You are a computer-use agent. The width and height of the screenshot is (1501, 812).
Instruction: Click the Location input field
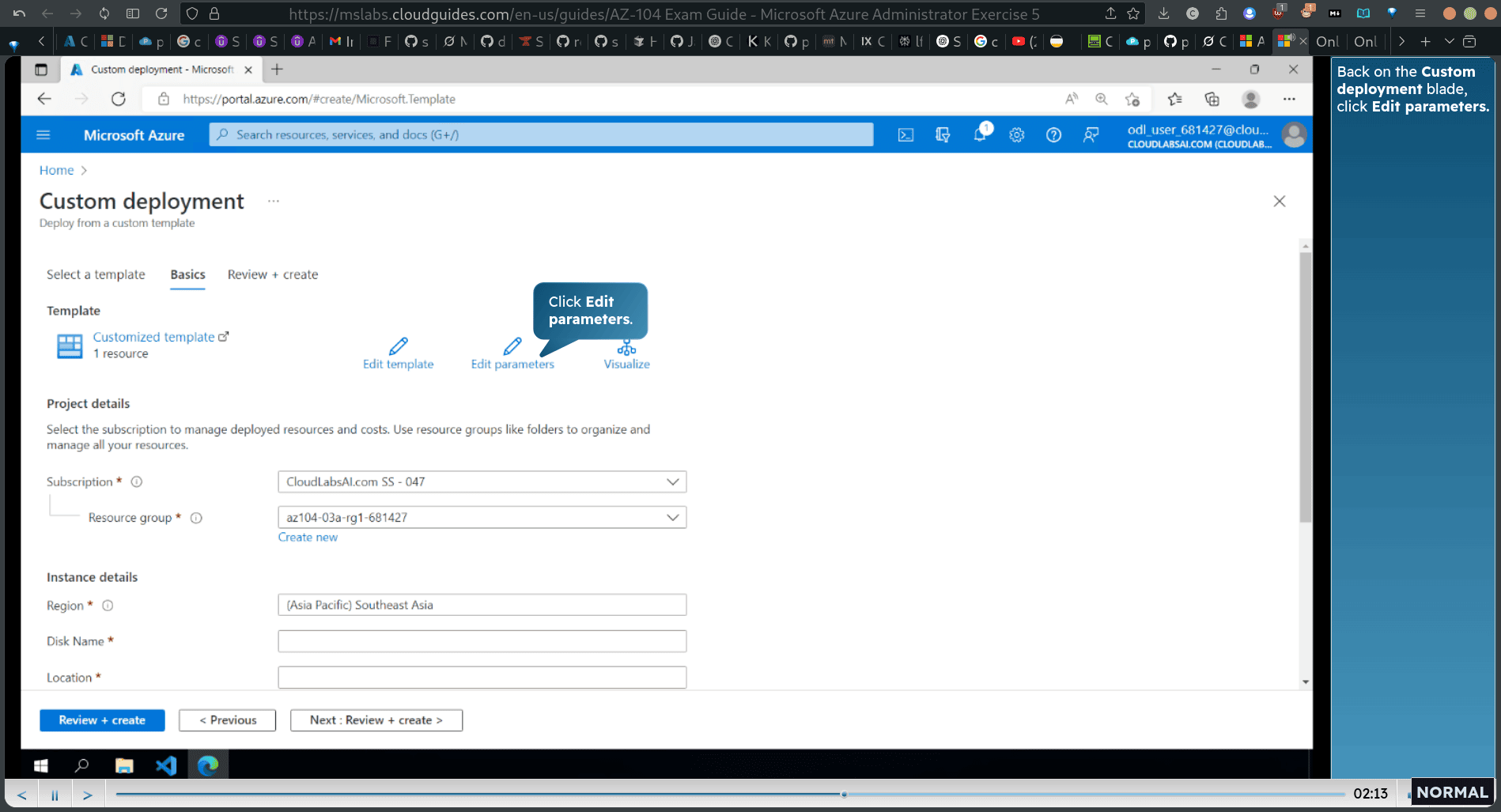(482, 678)
